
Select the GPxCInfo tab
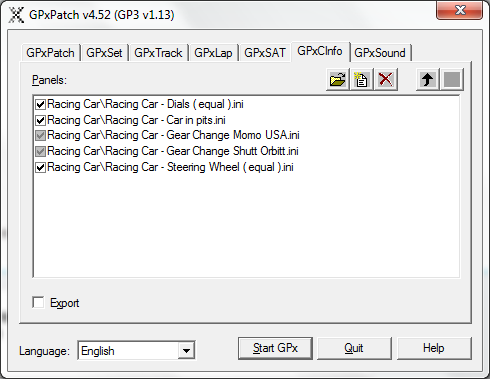320,51
